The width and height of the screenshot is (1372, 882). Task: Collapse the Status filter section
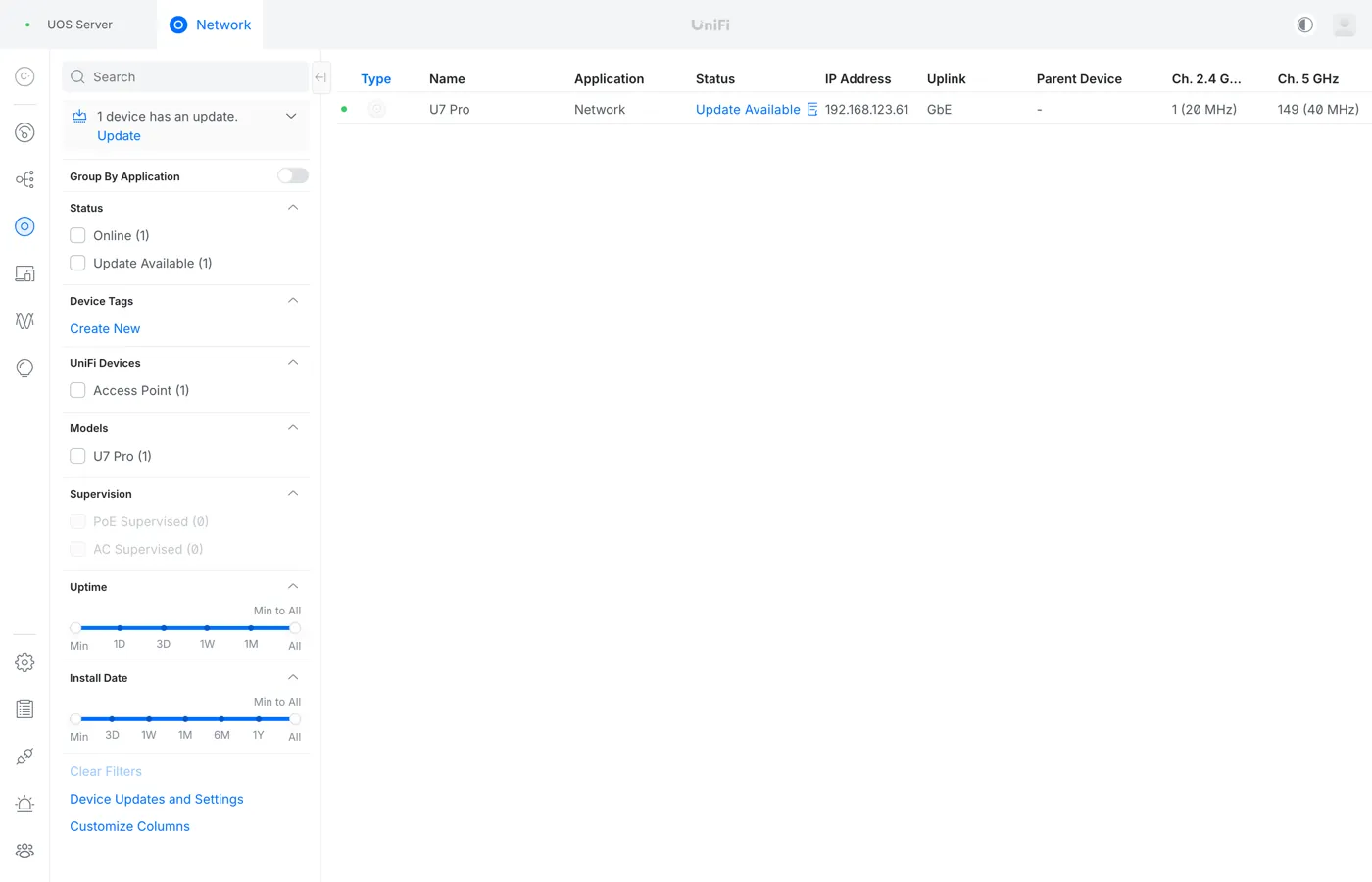tap(293, 207)
